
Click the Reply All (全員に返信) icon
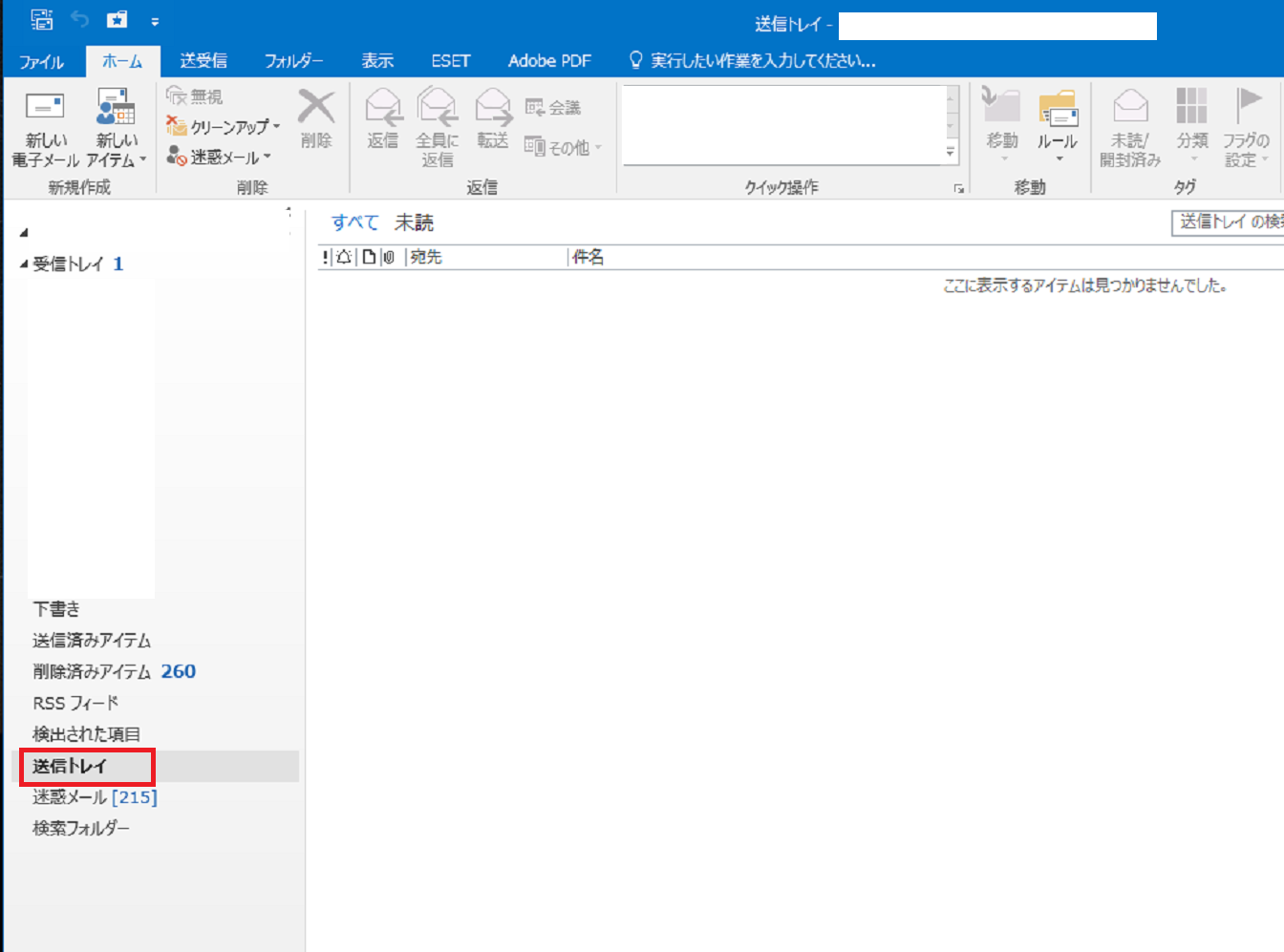coord(437,107)
